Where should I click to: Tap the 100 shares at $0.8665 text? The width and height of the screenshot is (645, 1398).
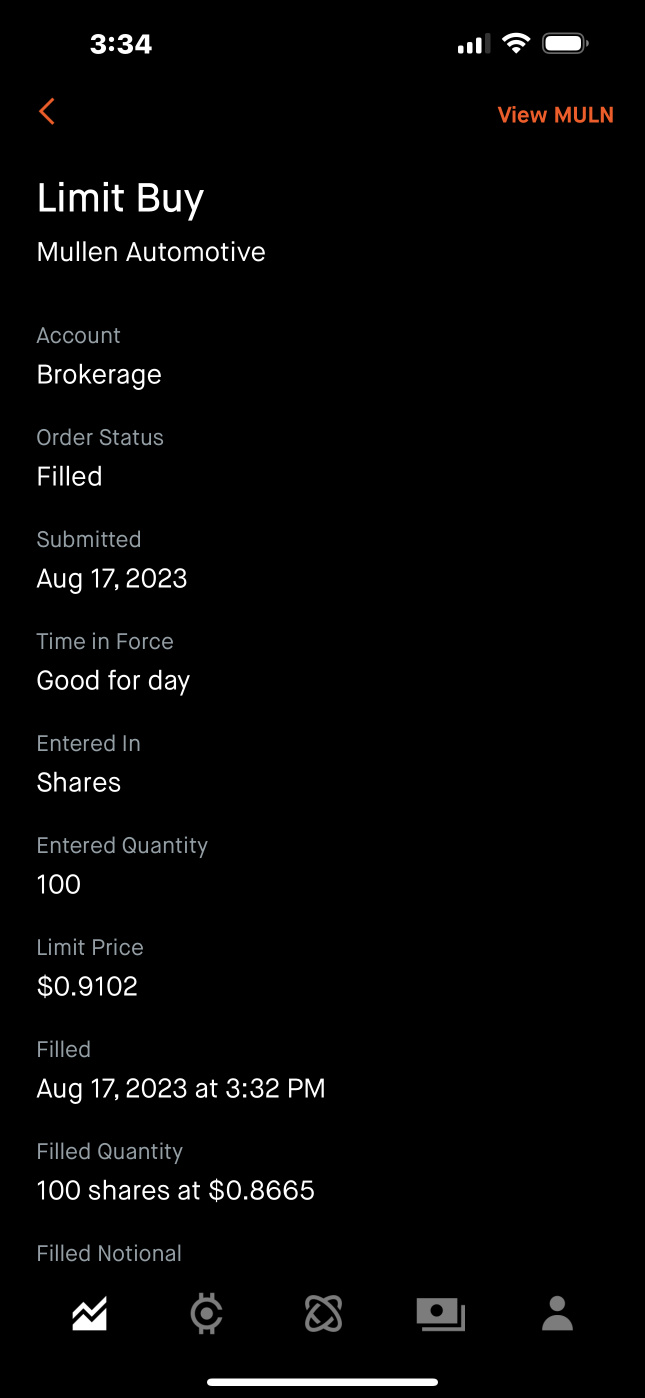[176, 1191]
